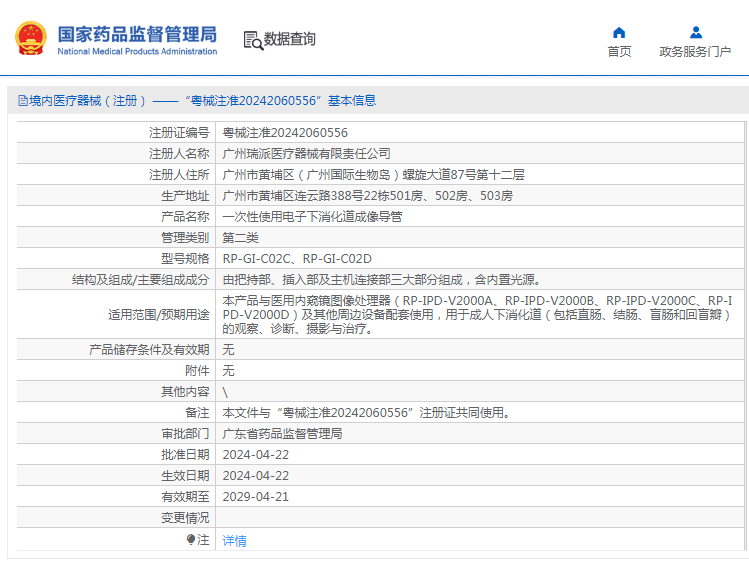Click 无 in 附件 row

click(x=228, y=371)
